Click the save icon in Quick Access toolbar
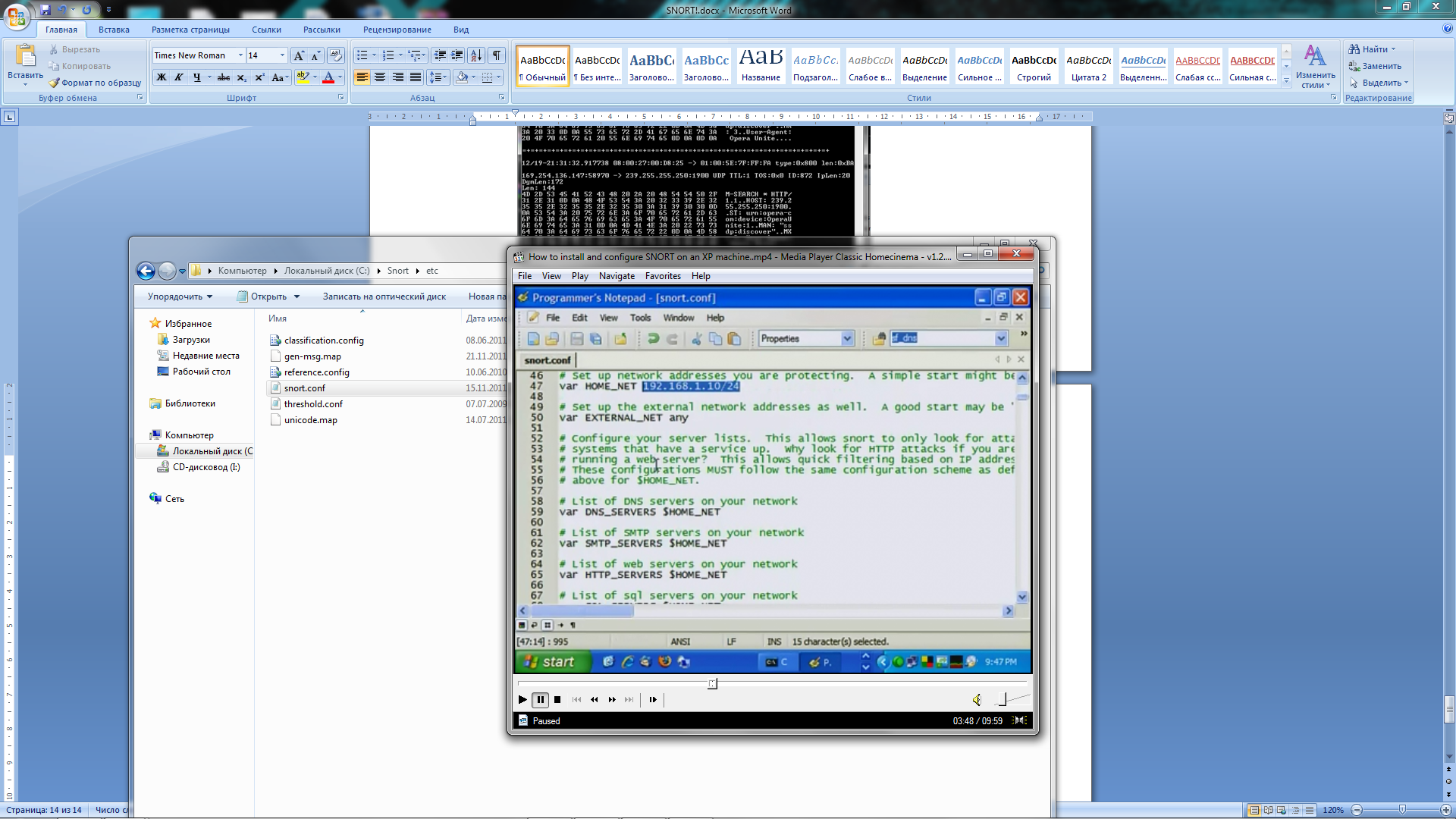 [x=45, y=10]
